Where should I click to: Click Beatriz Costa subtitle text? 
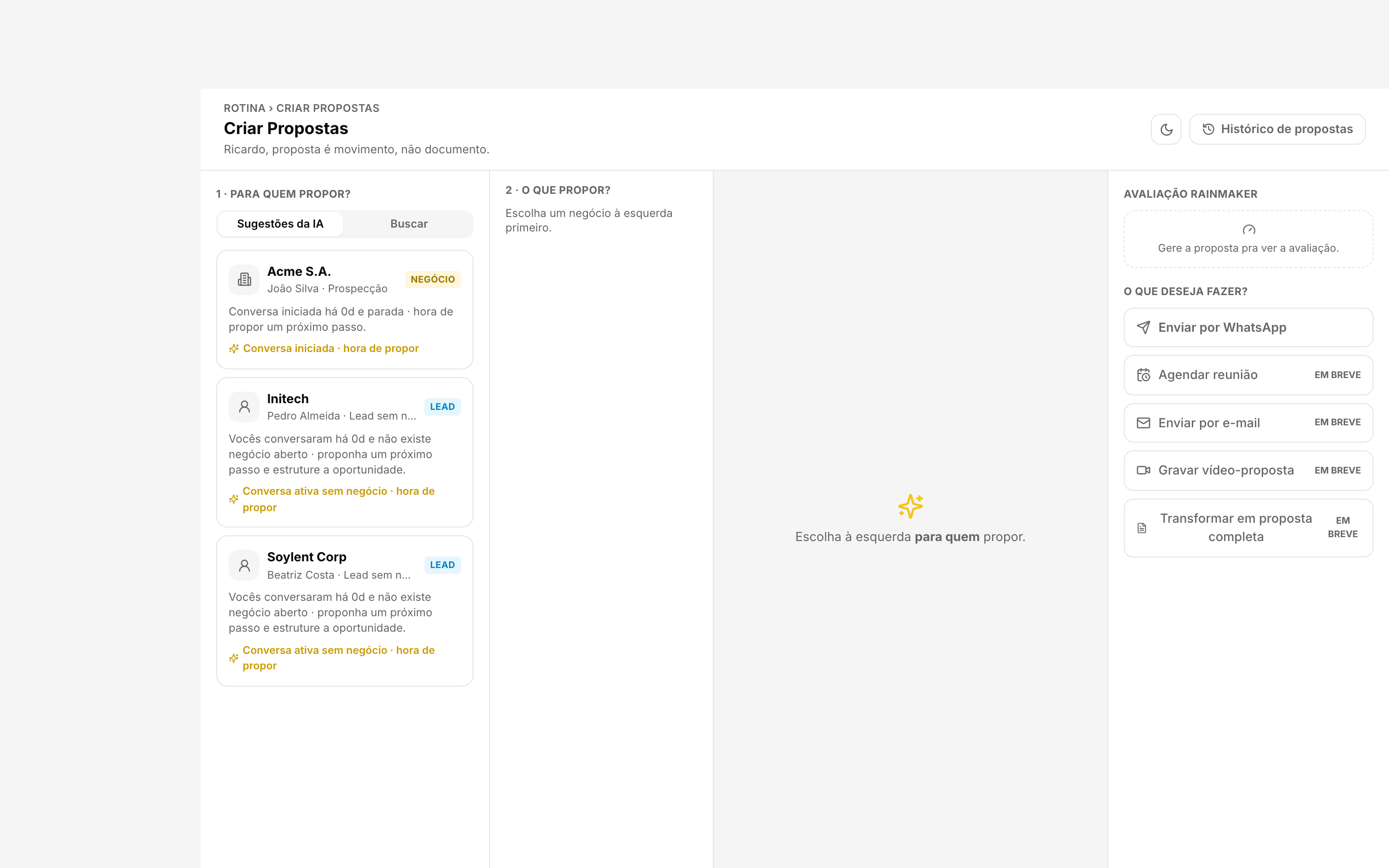pos(339,575)
